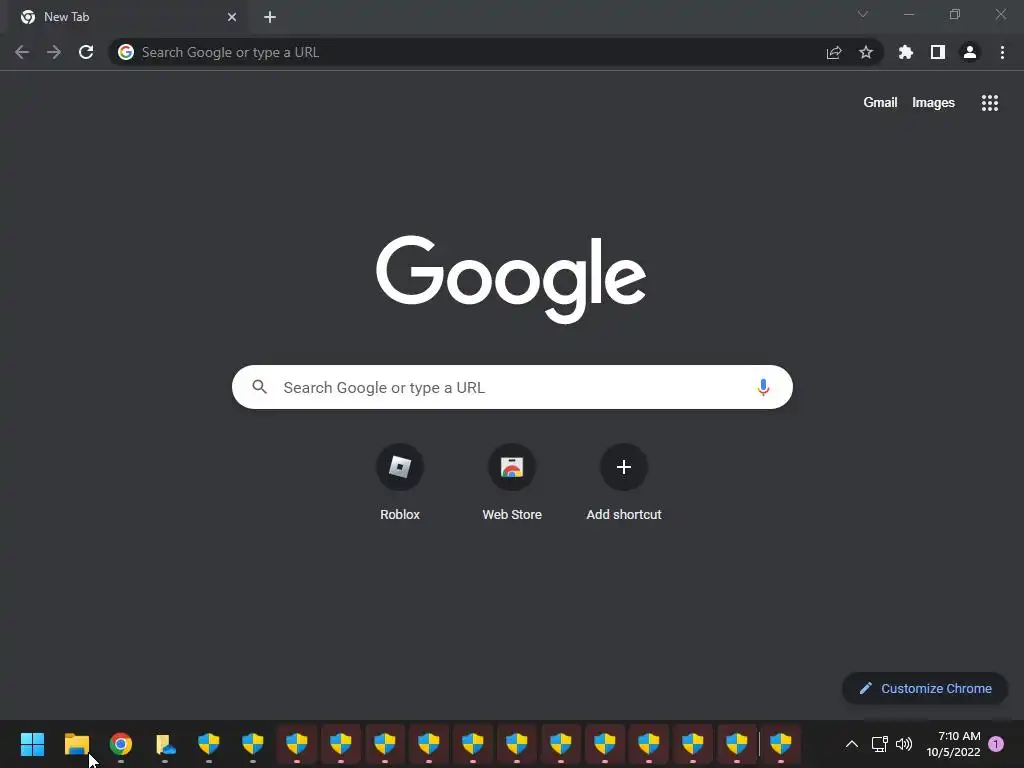This screenshot has width=1024, height=768.
Task: Click the Chrome taskbar icon
Action: pos(121,744)
